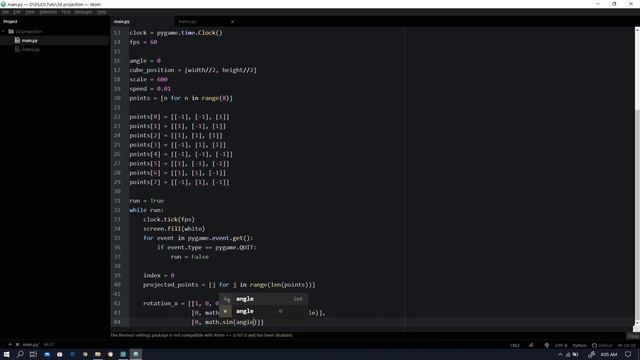Select the 3d projection project folder

coord(29,31)
